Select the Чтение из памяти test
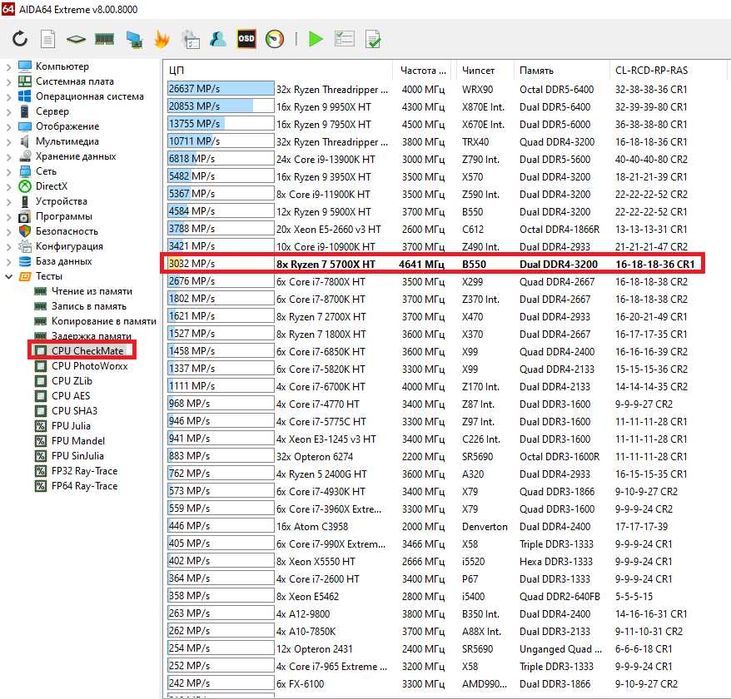This screenshot has width=731, height=699. point(91,291)
